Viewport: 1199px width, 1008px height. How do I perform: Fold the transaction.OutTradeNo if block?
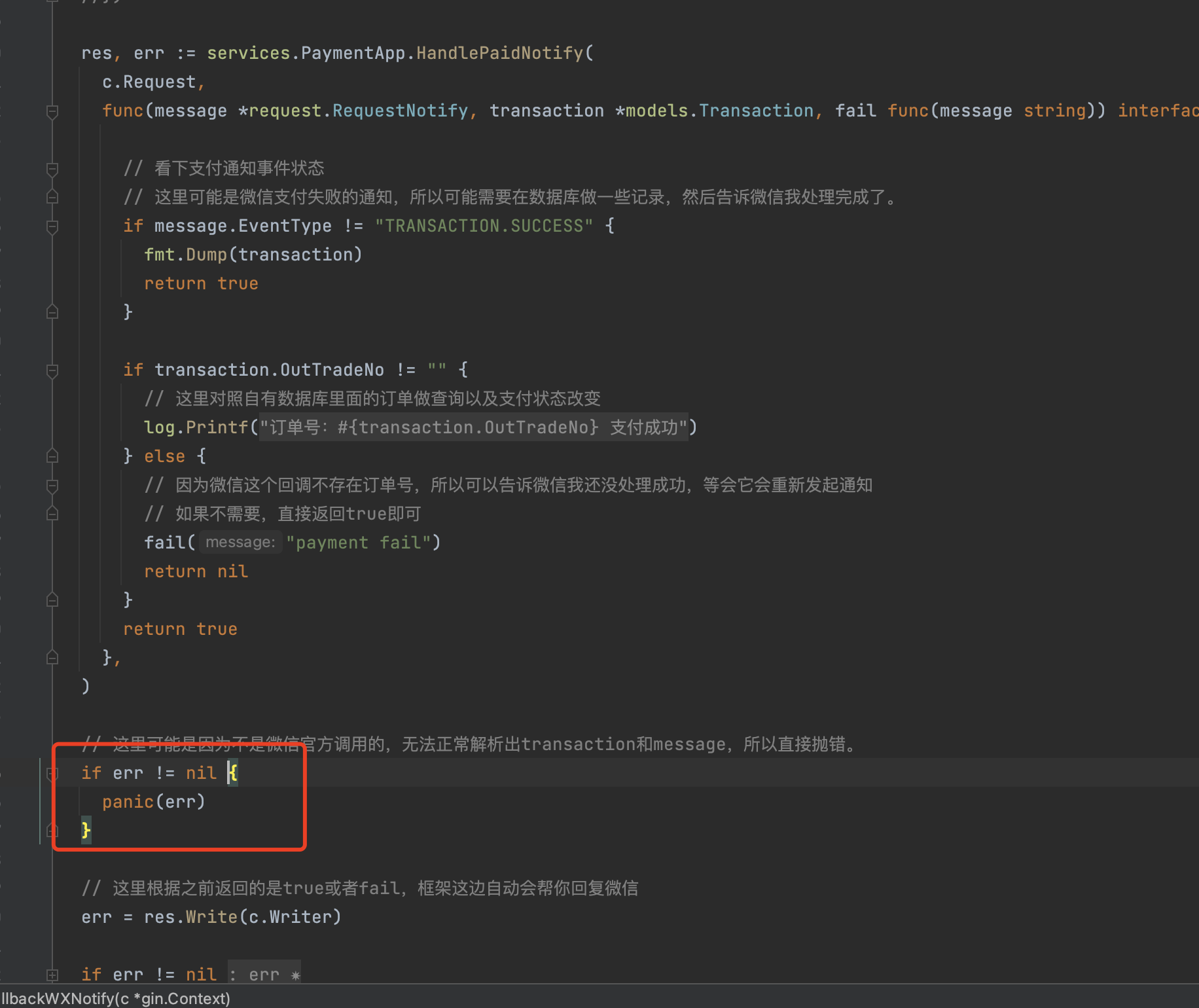click(52, 371)
